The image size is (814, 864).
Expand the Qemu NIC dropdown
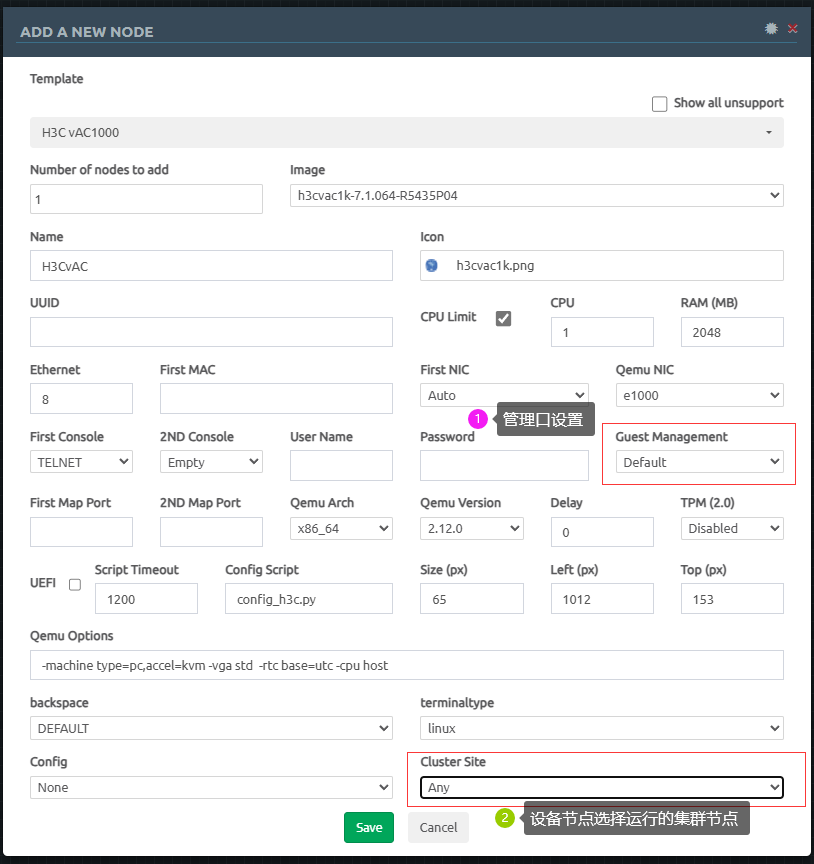tap(699, 395)
